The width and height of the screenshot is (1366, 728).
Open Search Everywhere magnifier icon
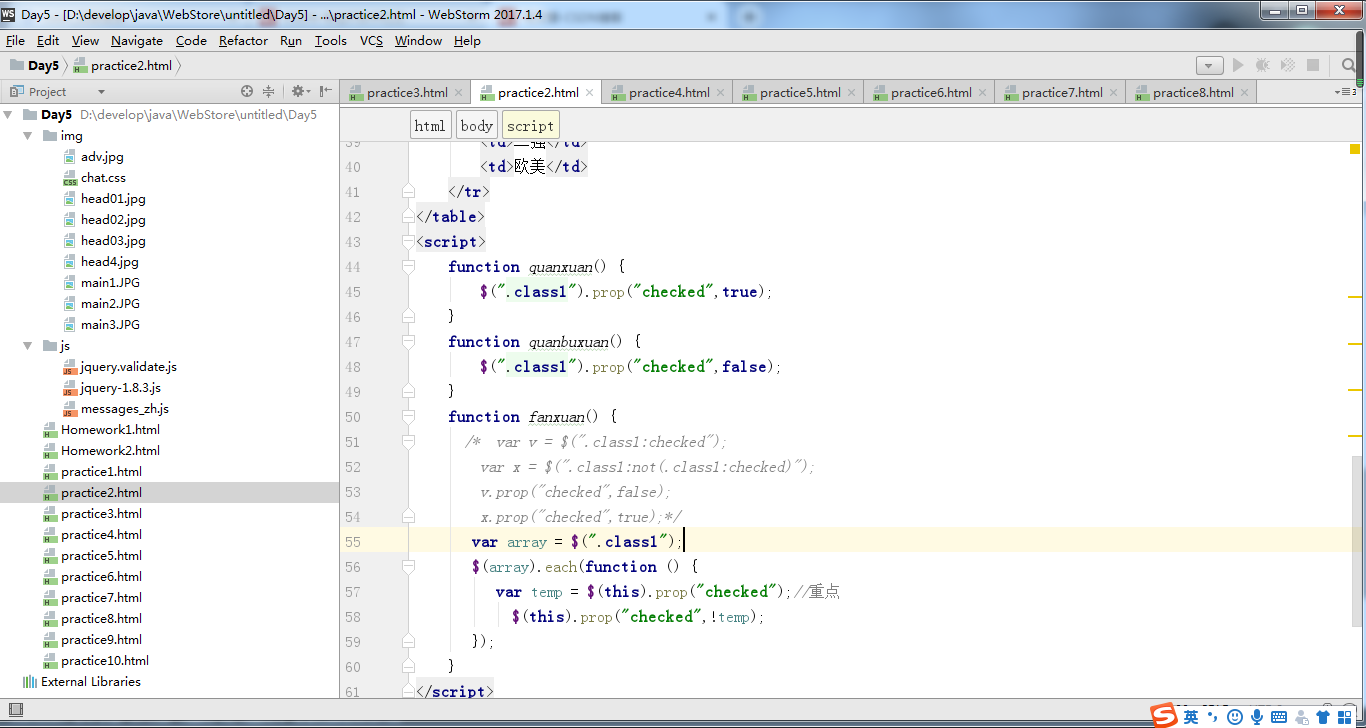(x=1349, y=66)
